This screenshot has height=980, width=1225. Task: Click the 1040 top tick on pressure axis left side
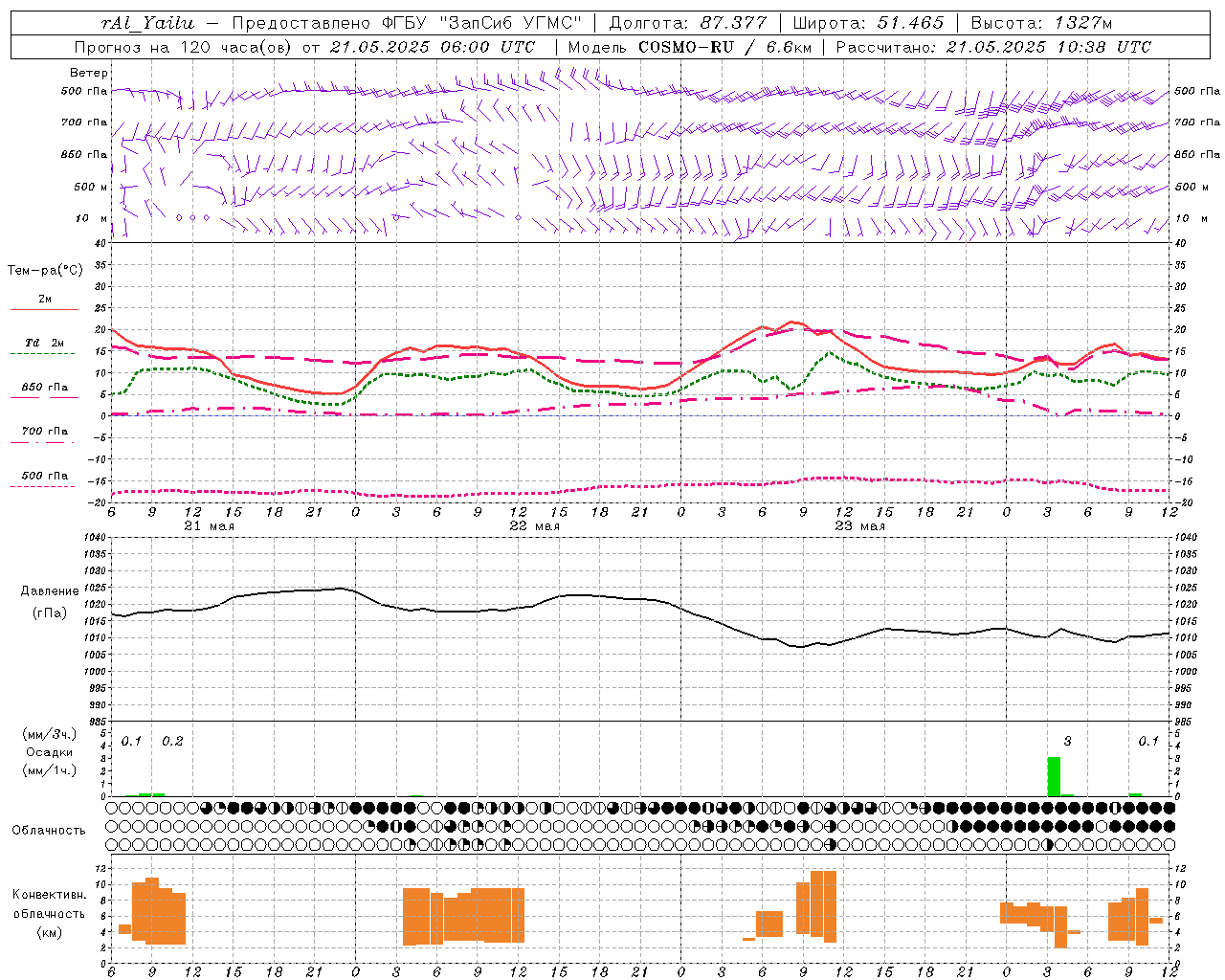[93, 538]
